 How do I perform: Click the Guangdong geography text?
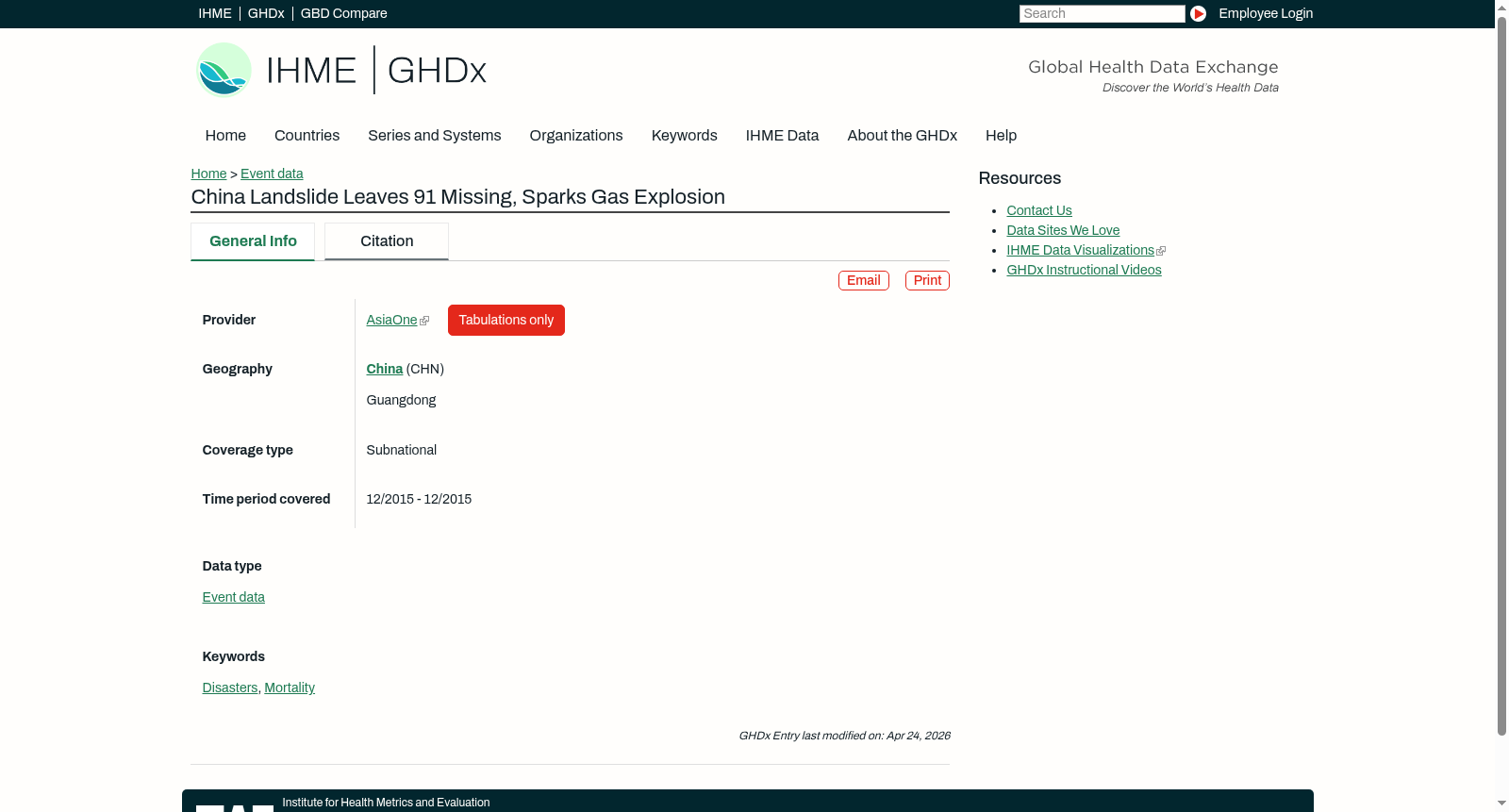coord(401,400)
